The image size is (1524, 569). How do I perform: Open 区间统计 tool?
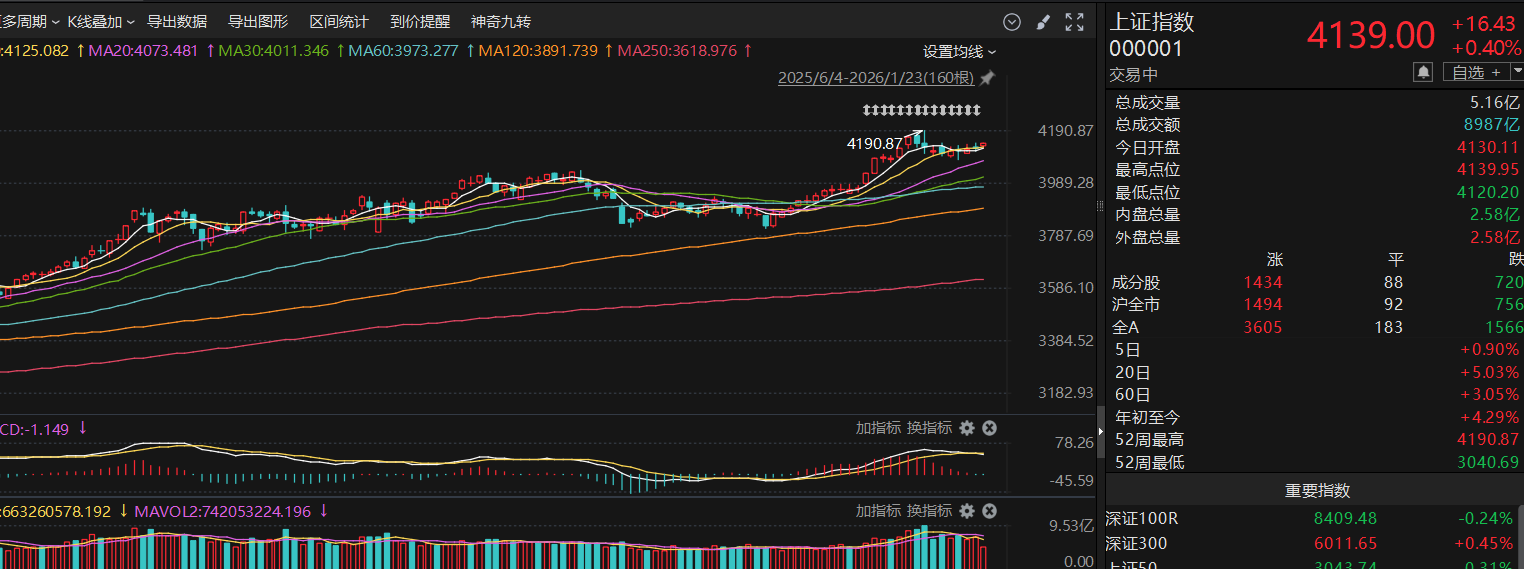point(339,21)
